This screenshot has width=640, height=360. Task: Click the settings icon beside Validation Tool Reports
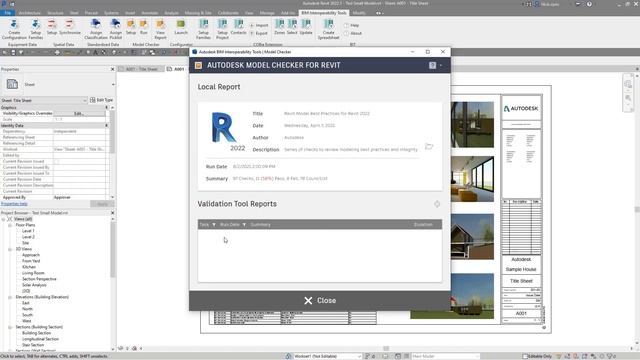(x=437, y=204)
